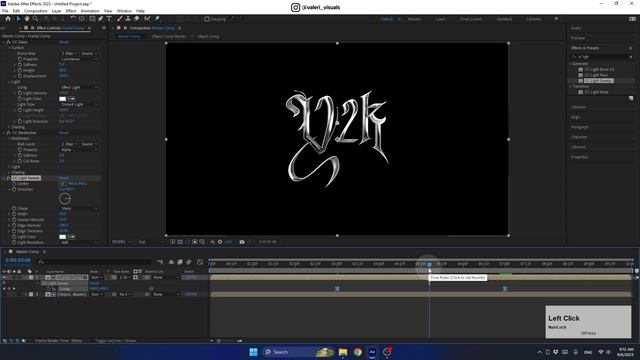Open the File menu

click(x=5, y=11)
